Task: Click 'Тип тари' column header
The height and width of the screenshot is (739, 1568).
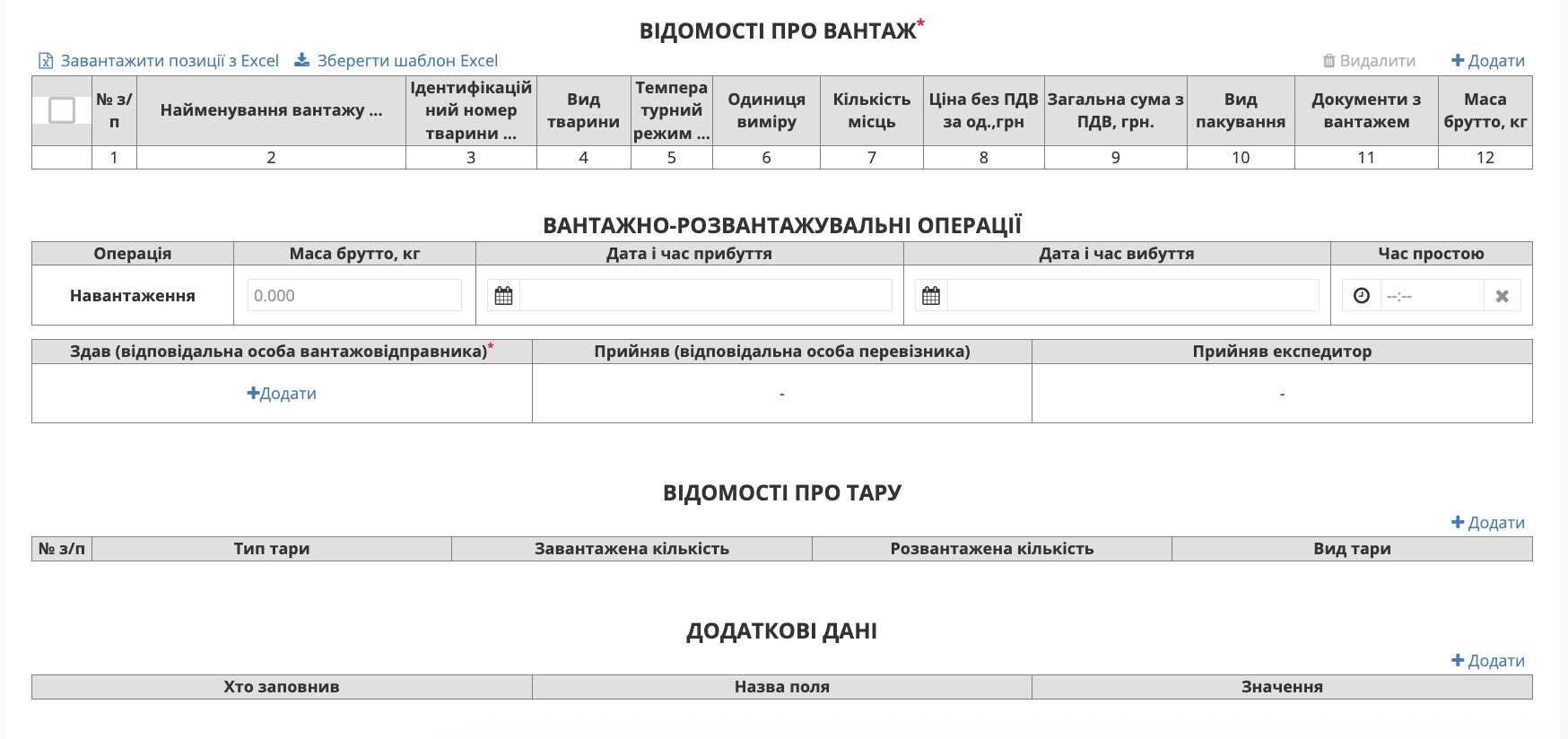Action: [272, 549]
